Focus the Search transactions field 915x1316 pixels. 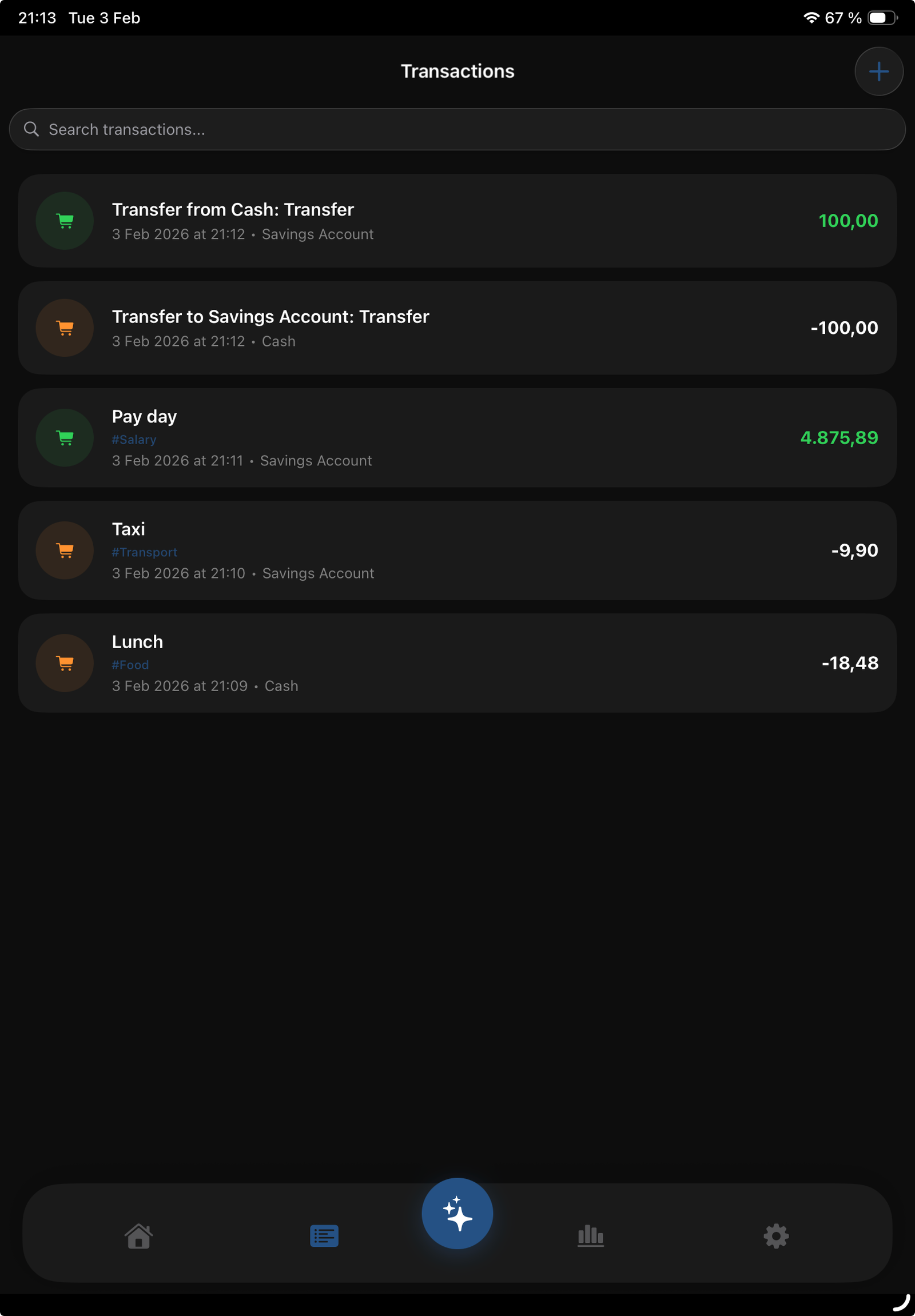pos(459,130)
